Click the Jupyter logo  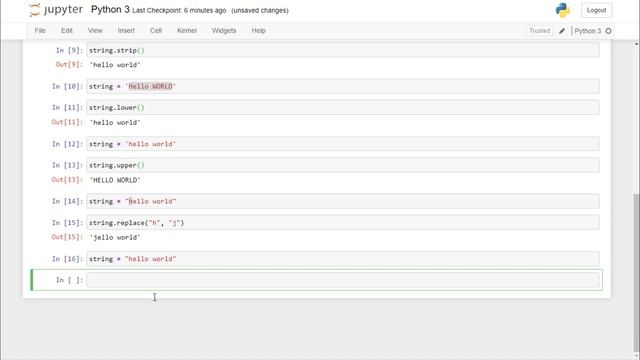(x=56, y=10)
